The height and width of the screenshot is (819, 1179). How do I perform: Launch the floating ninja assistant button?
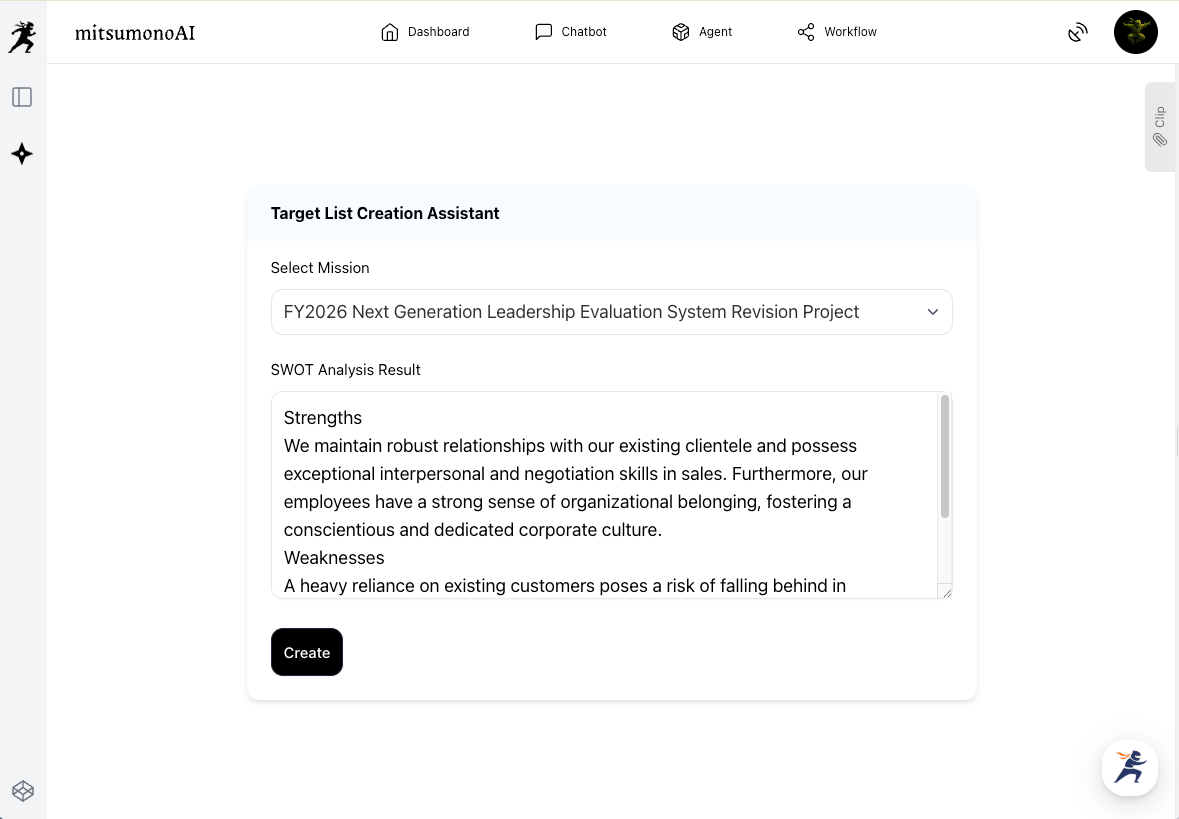coord(1129,768)
